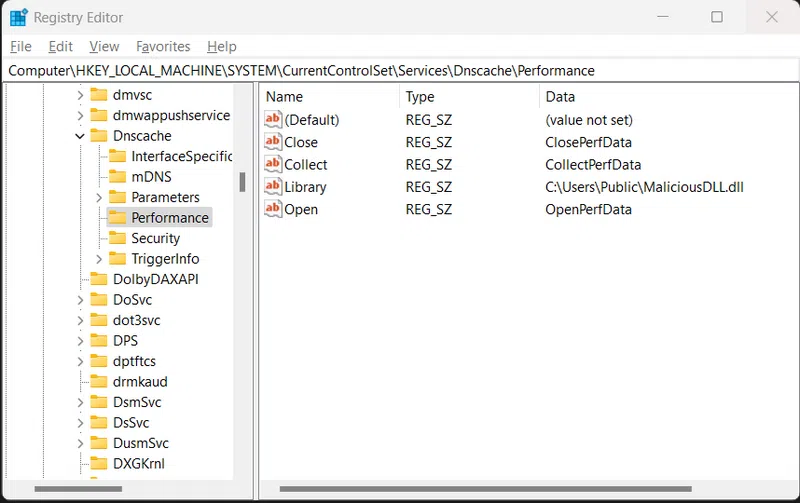This screenshot has height=503, width=800.
Task: Click the Security folder icon
Action: pos(117,238)
